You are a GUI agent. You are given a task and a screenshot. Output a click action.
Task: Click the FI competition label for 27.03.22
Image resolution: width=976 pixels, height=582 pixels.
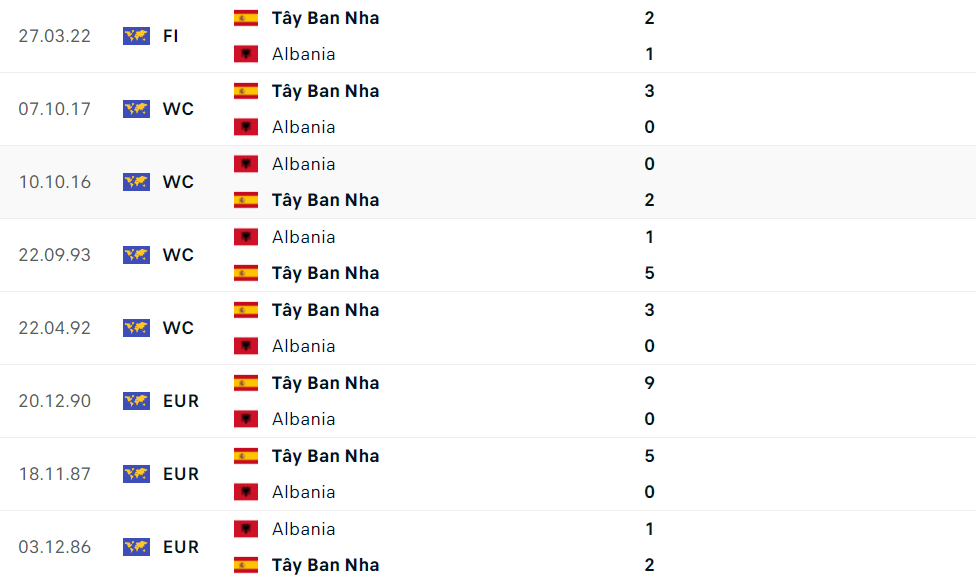[x=171, y=36]
